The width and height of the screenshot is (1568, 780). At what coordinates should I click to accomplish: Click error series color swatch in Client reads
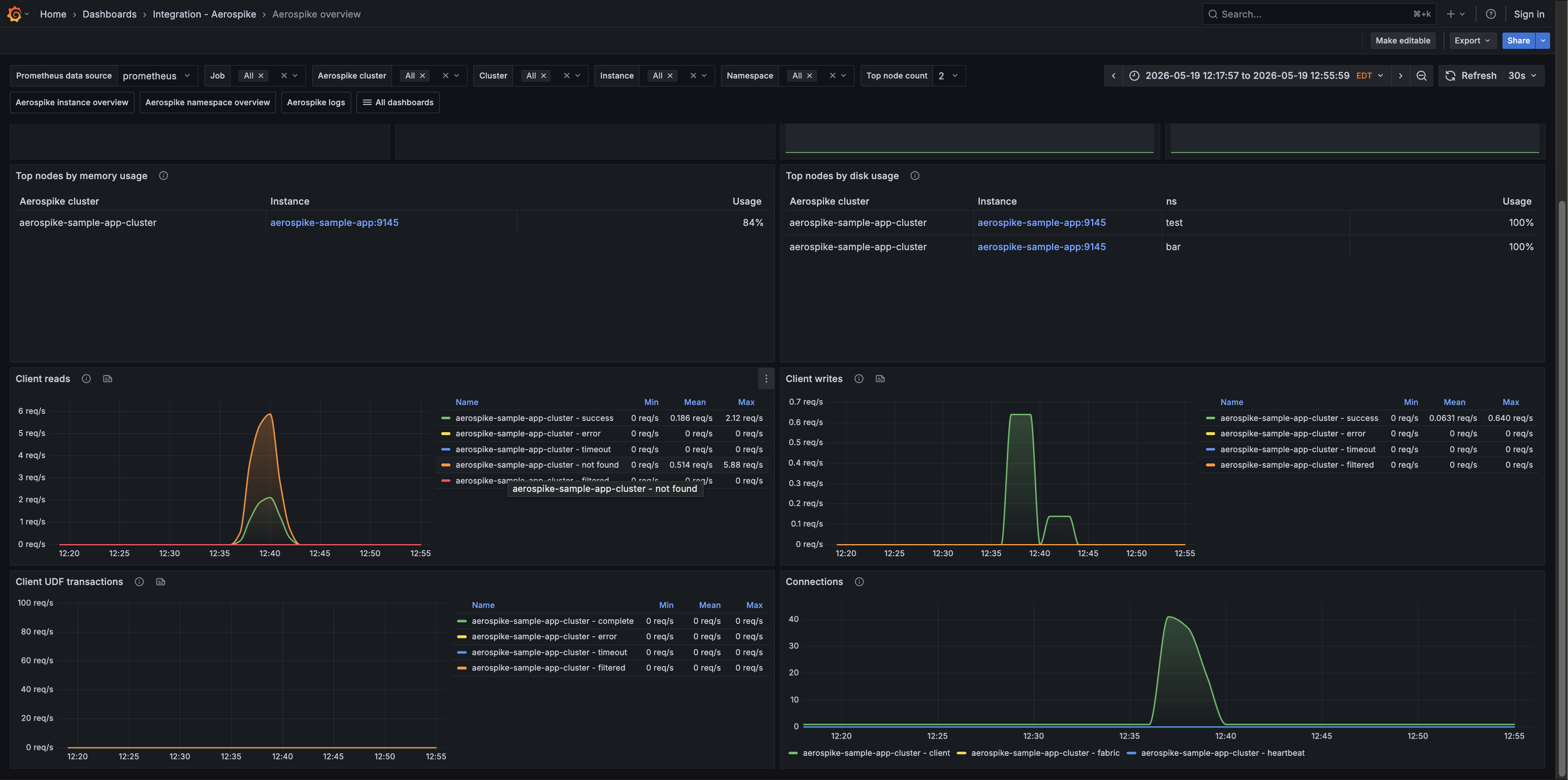445,433
